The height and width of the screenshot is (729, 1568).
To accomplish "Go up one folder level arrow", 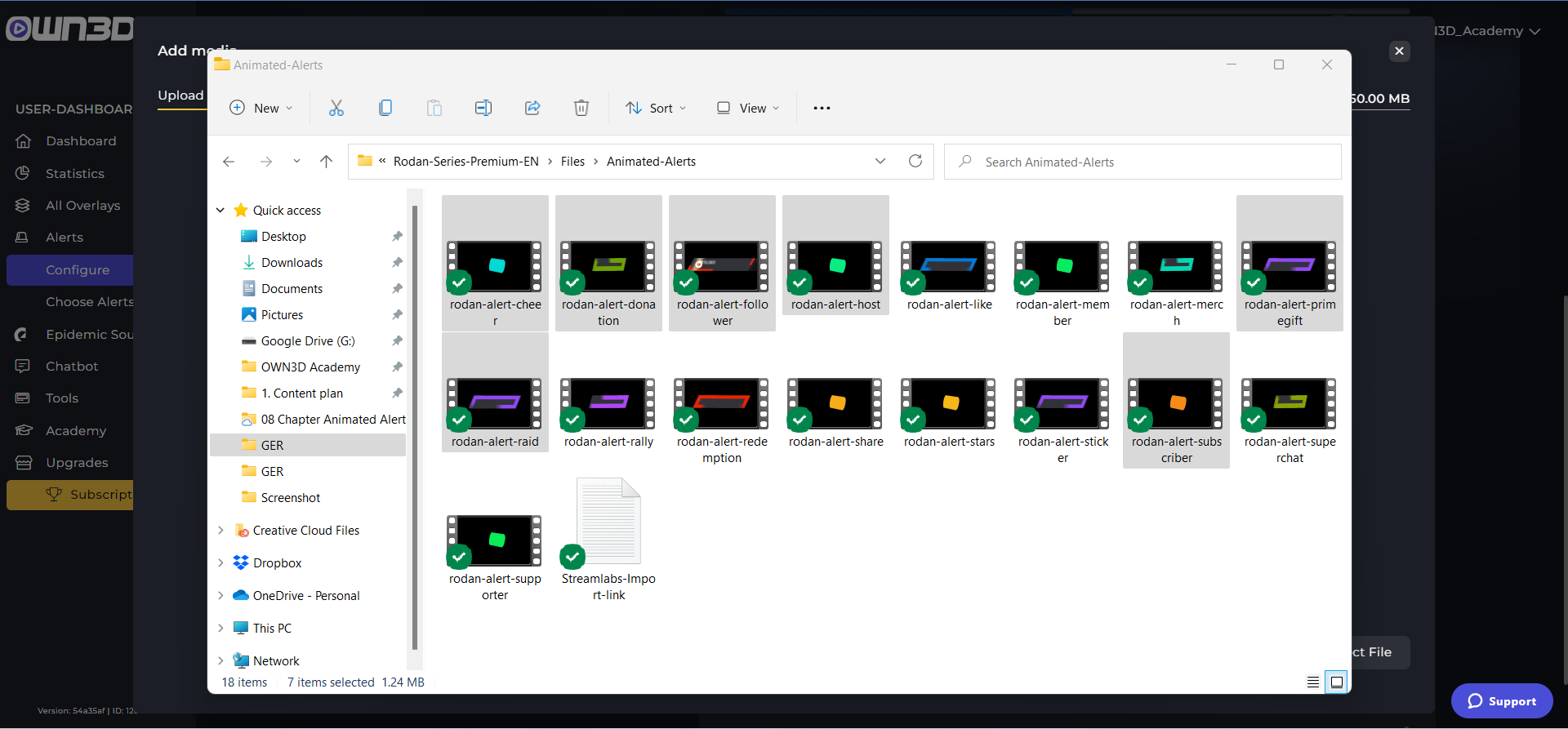I will tap(326, 162).
